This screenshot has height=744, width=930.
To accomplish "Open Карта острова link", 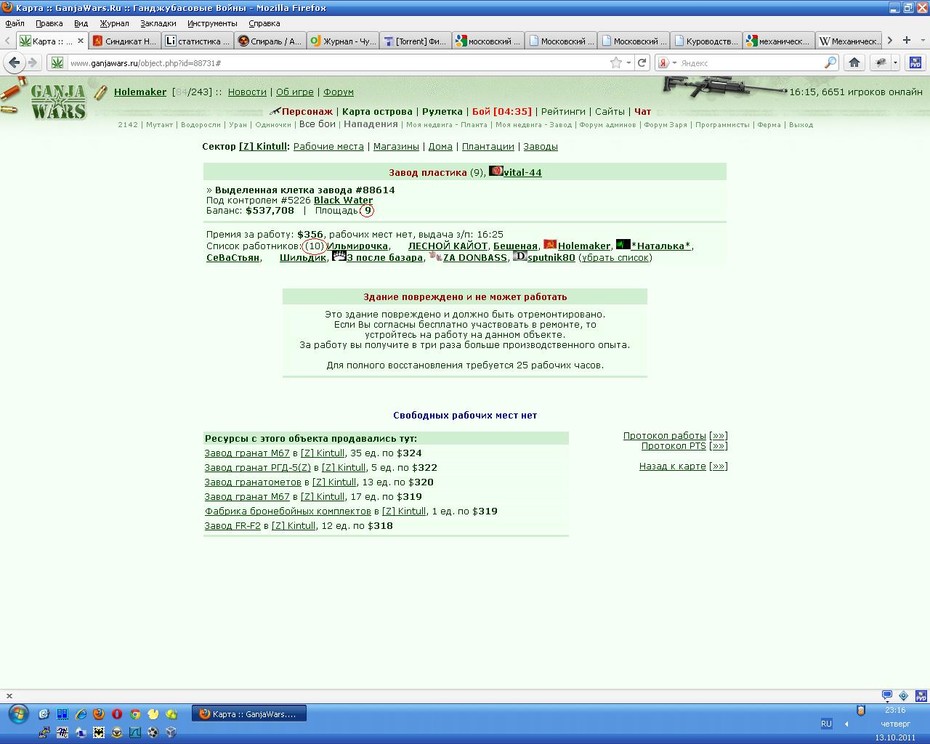I will 377,112.
